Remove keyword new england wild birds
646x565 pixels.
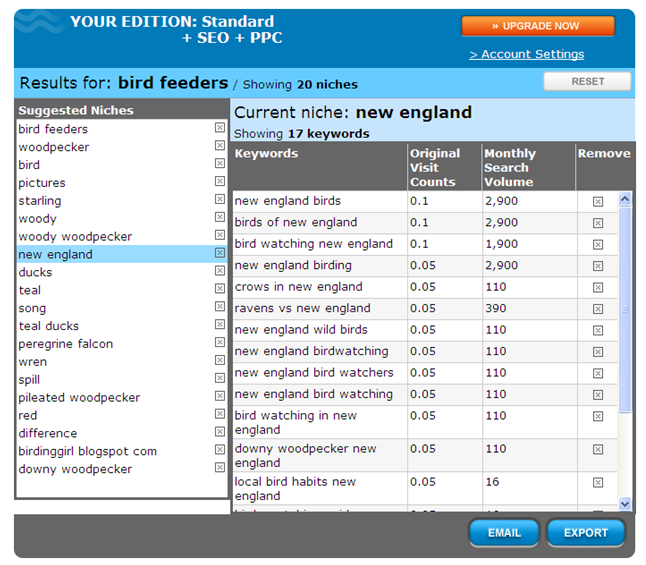[598, 331]
